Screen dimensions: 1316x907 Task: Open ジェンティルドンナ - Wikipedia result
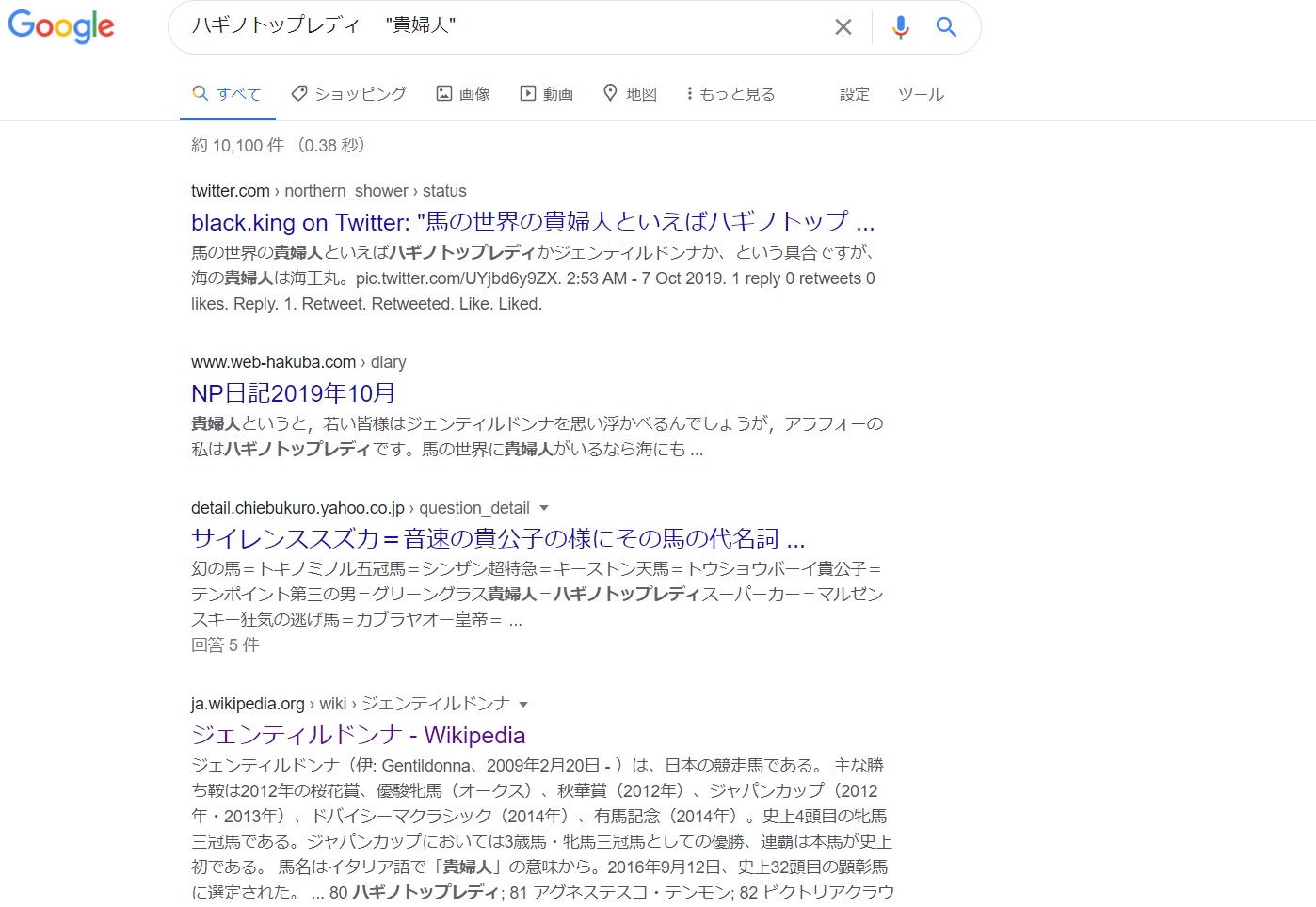coord(358,735)
